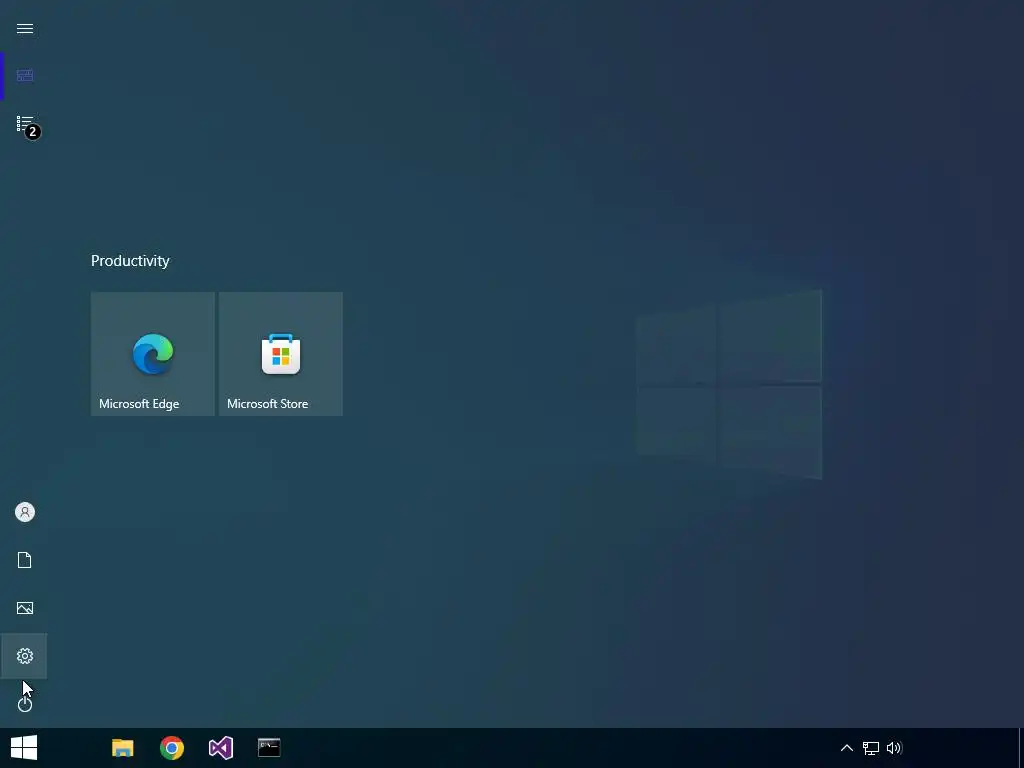Click the Show desktop strip
1024x768 pixels.
[1021, 748]
